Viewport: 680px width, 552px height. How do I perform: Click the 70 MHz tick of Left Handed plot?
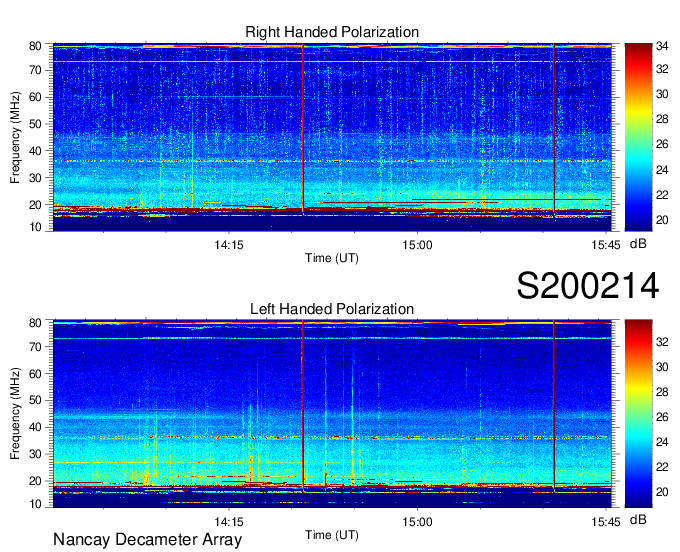35,346
